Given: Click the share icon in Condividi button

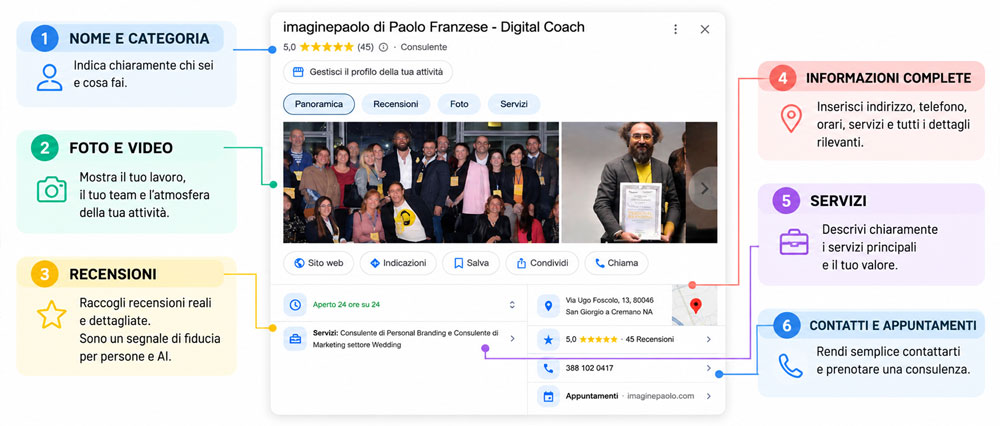Looking at the screenshot, I should coord(521,263).
